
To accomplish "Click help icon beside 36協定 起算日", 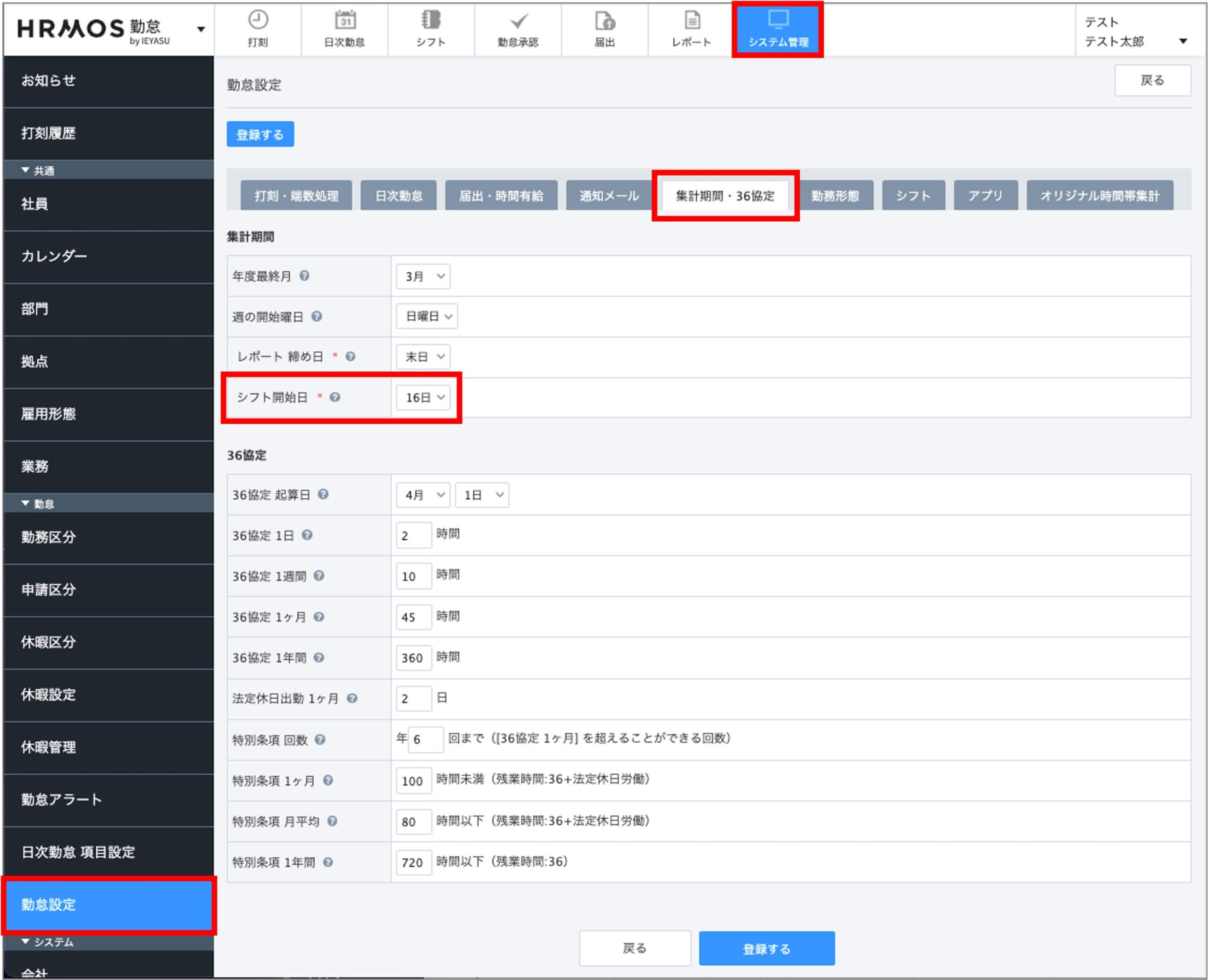I will point(323,494).
